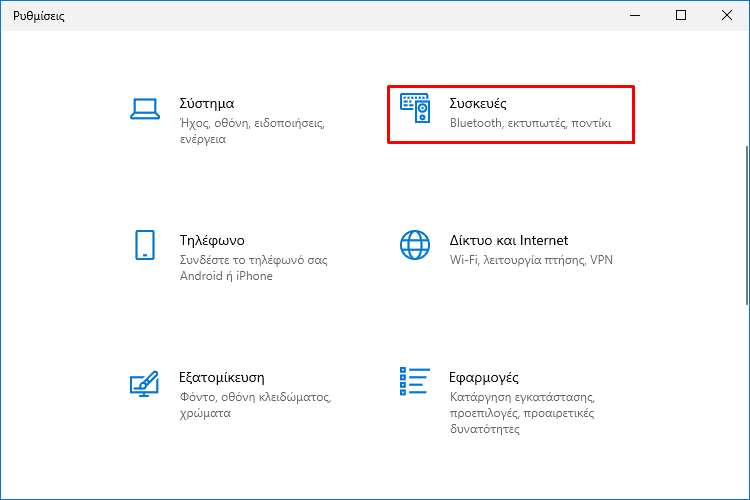Open the Εφαρμογές list icon
750x500 pixels.
(x=415, y=381)
